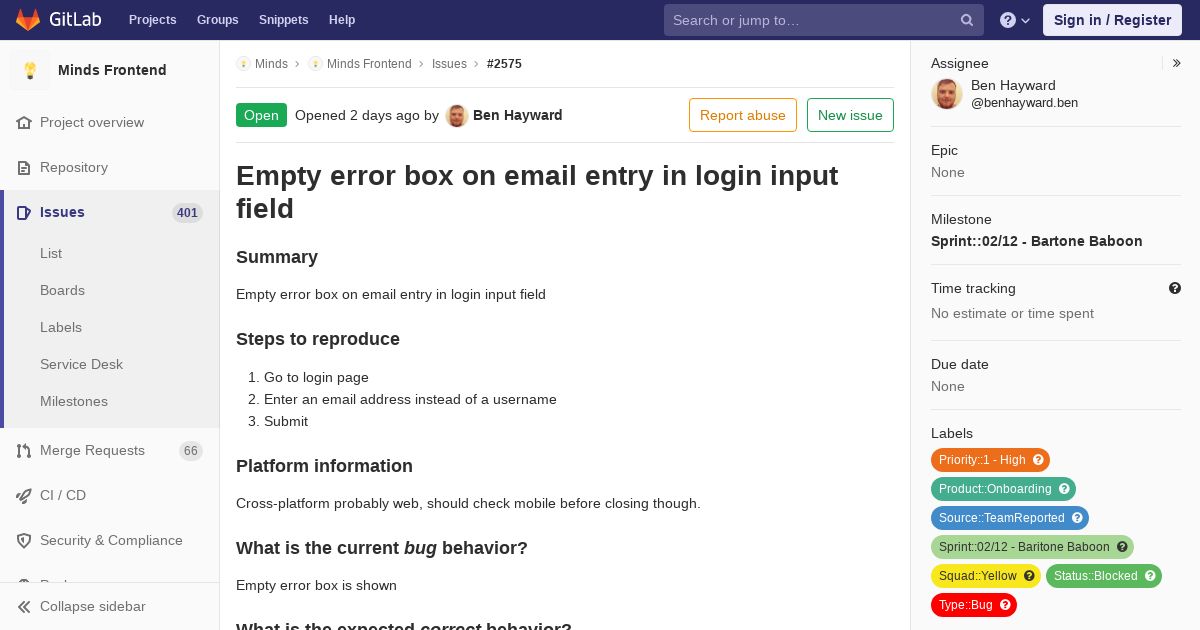Click the Security & Compliance shield icon
Image resolution: width=1200 pixels, height=630 pixels.
point(24,540)
